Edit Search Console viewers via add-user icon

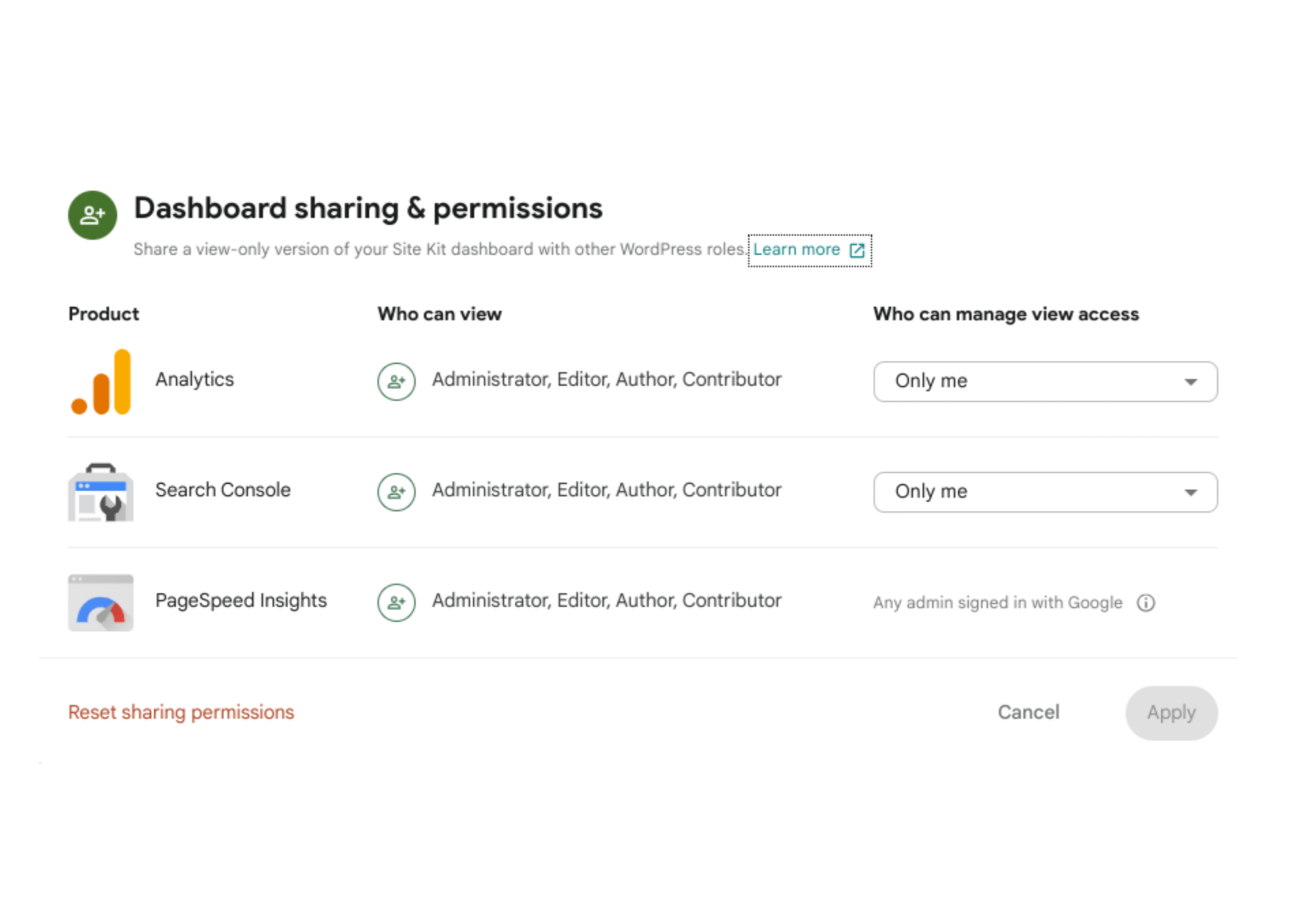pos(396,492)
